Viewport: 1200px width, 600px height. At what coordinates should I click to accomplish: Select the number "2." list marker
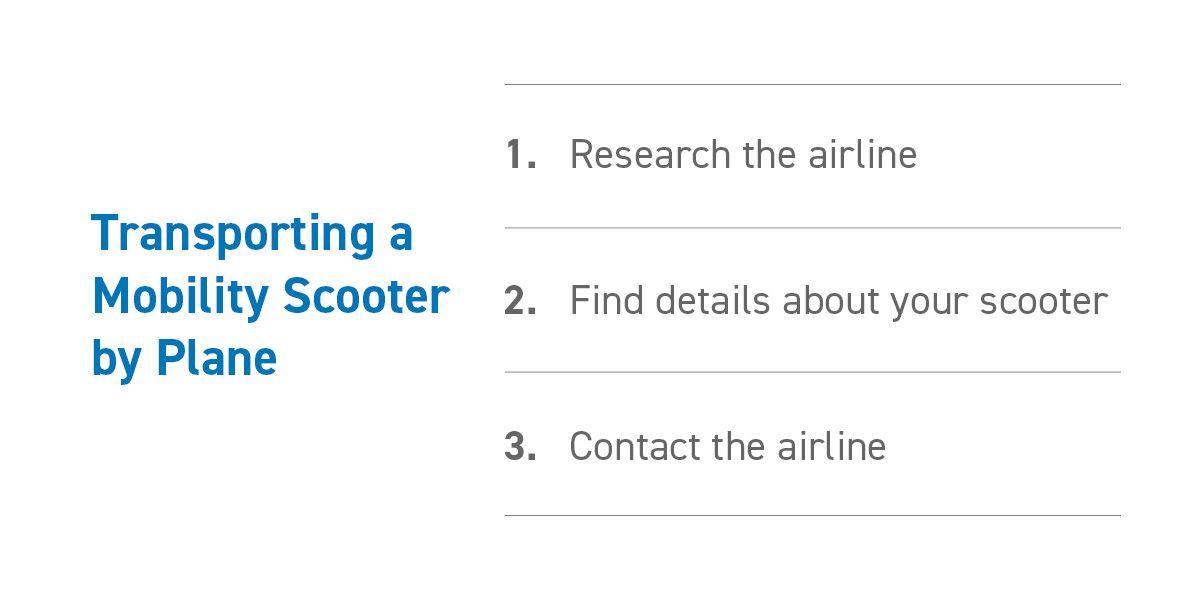(x=521, y=301)
